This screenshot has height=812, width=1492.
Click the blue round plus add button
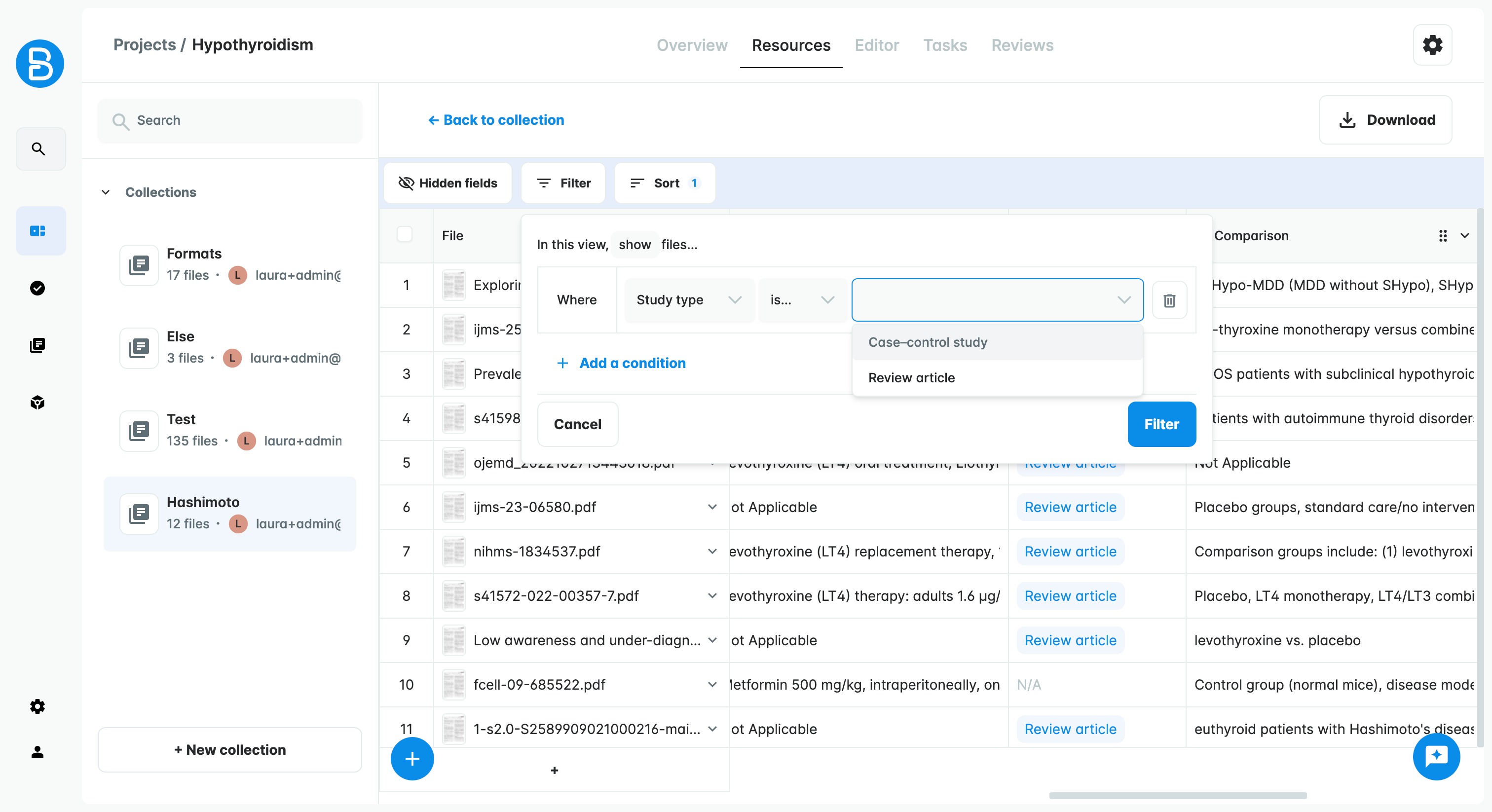[x=412, y=758]
